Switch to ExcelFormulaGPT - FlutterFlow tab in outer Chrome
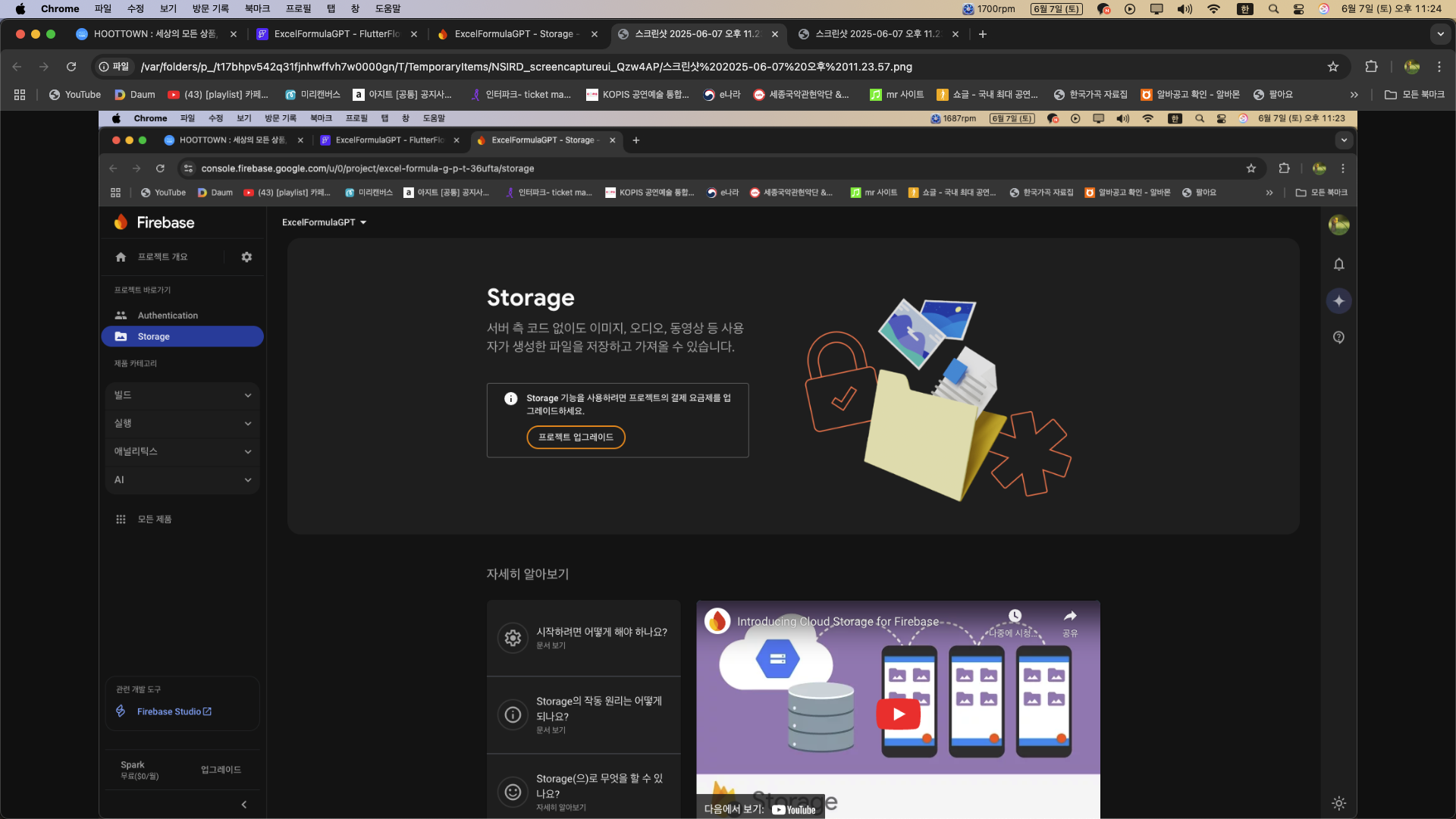The image size is (1456, 819). 337,34
